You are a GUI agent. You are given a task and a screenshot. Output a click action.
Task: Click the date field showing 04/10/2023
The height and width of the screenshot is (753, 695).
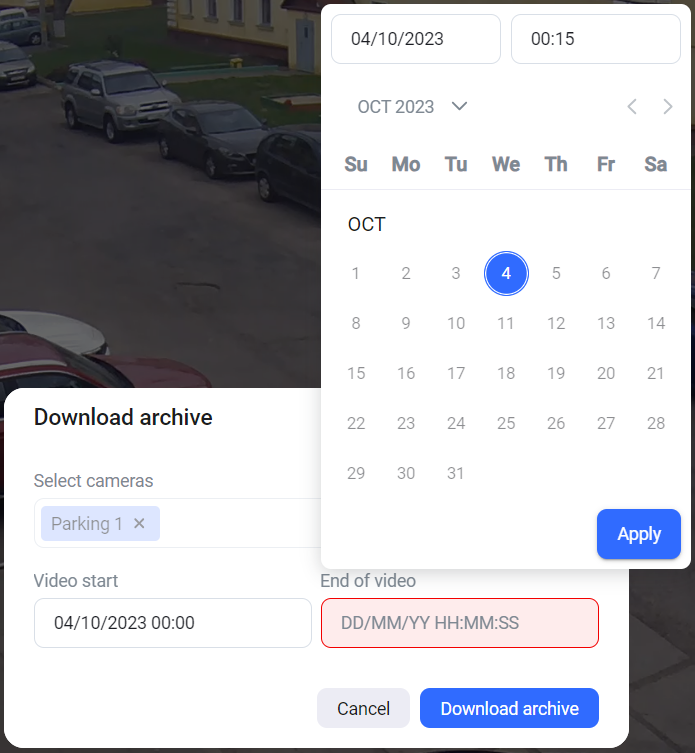point(415,39)
